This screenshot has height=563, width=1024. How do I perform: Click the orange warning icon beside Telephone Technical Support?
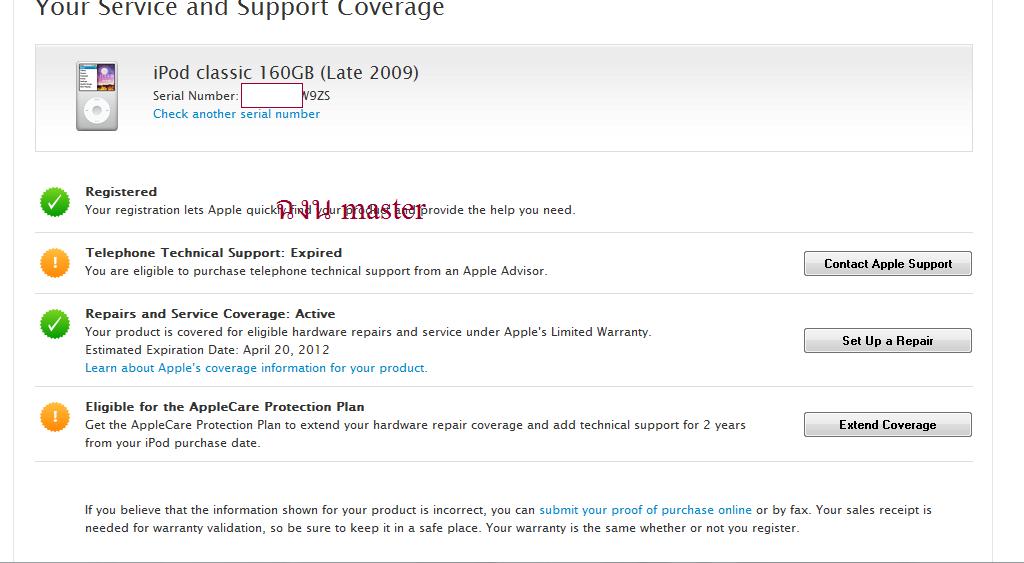(55, 263)
